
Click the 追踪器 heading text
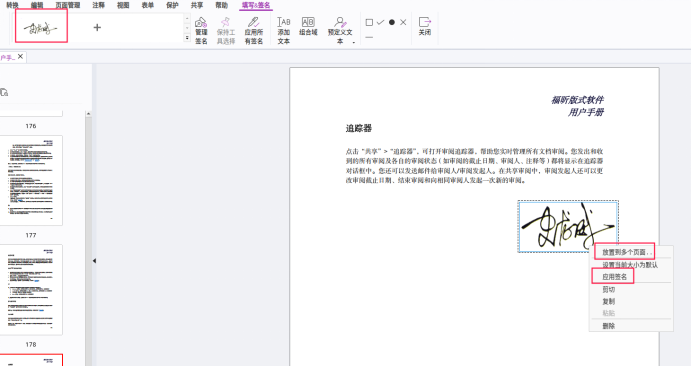(x=359, y=128)
